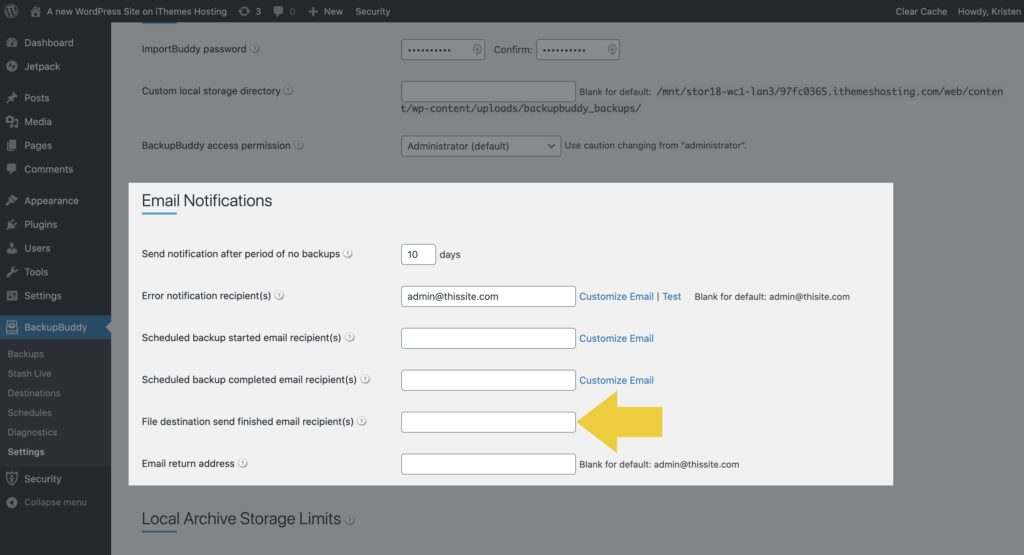
Task: Click the WordPress logo icon
Action: 11,11
